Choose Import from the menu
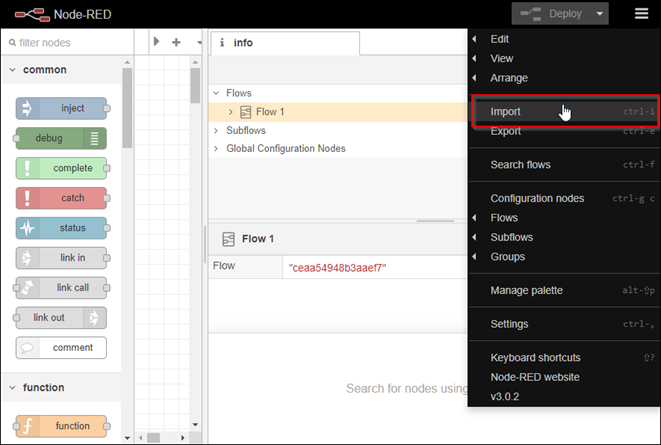This screenshot has height=445, width=661. (x=506, y=112)
